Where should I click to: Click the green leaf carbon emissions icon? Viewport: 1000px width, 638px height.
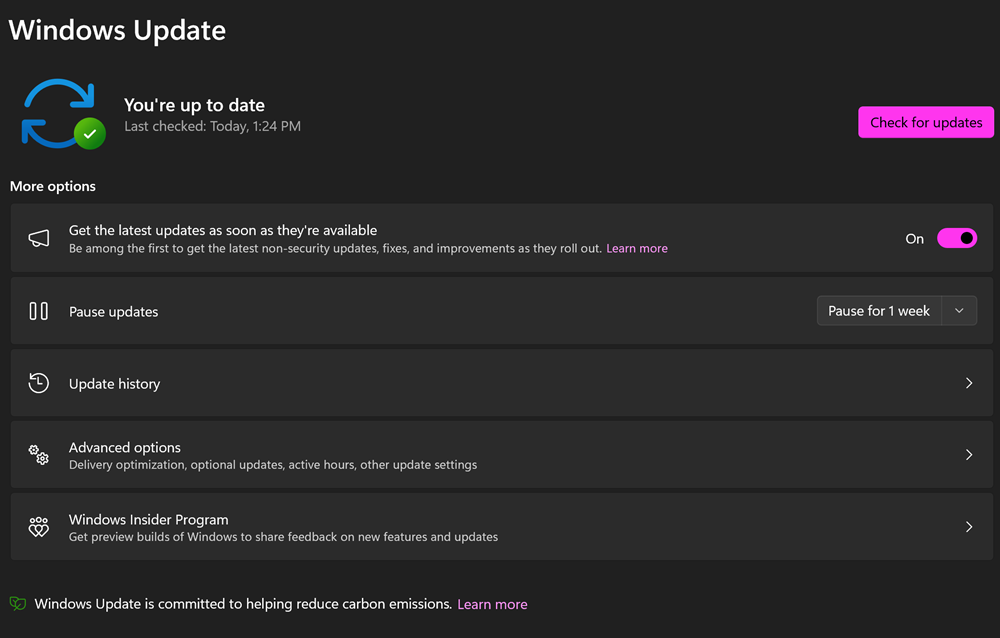pos(18,604)
